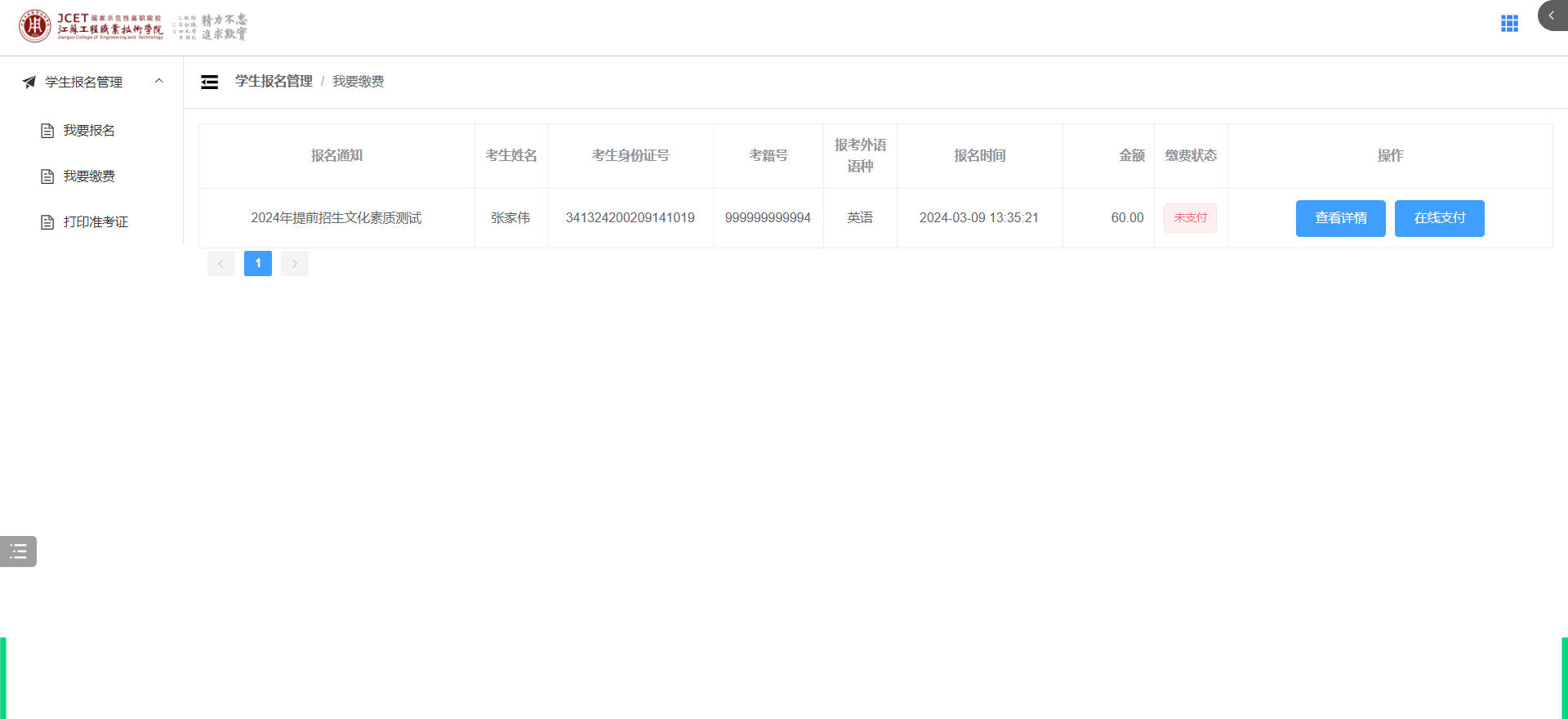Click the 2024年提前招生文化素质测试 cell

pos(336,218)
